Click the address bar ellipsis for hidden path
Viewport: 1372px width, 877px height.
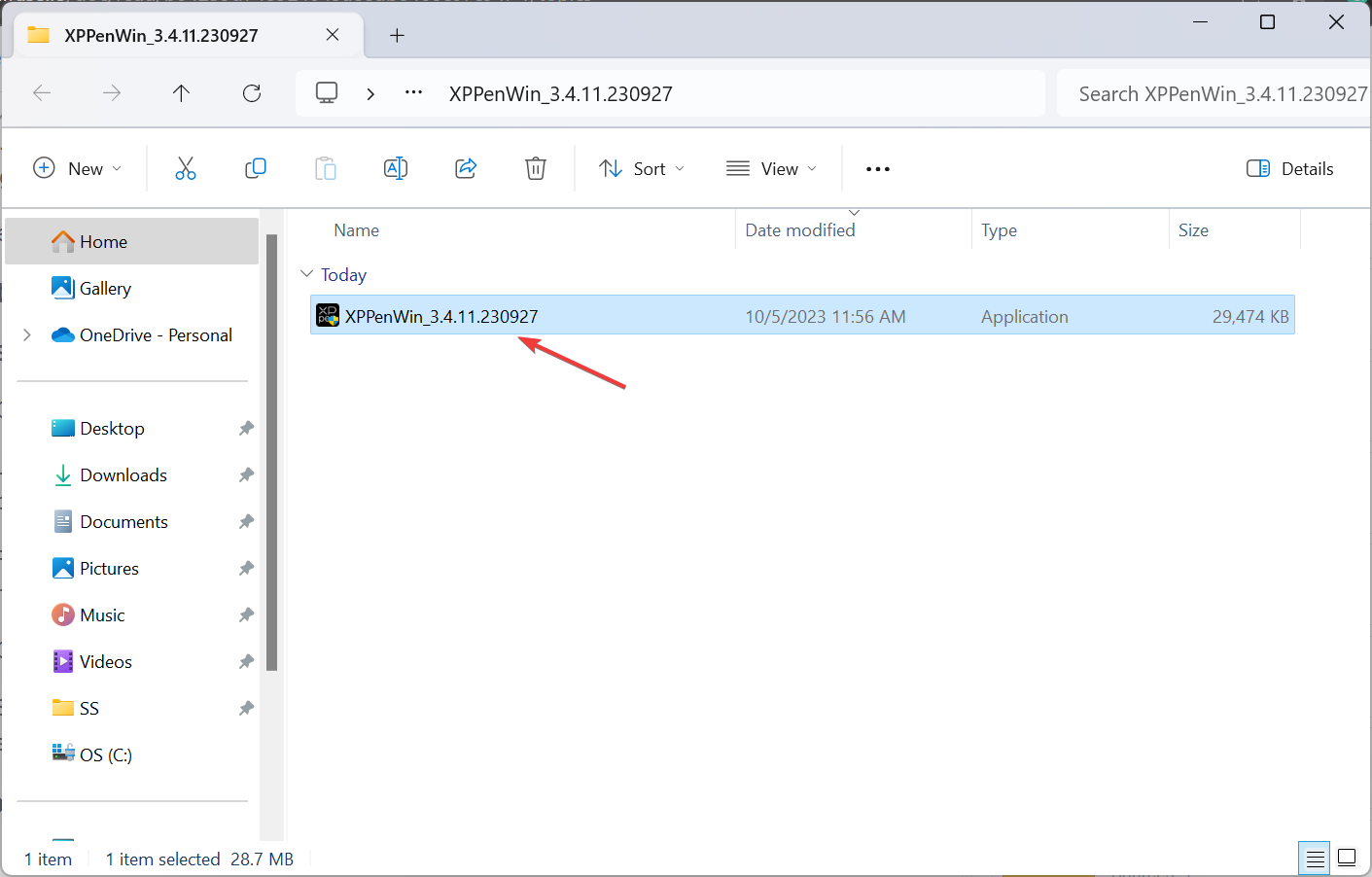(x=414, y=93)
